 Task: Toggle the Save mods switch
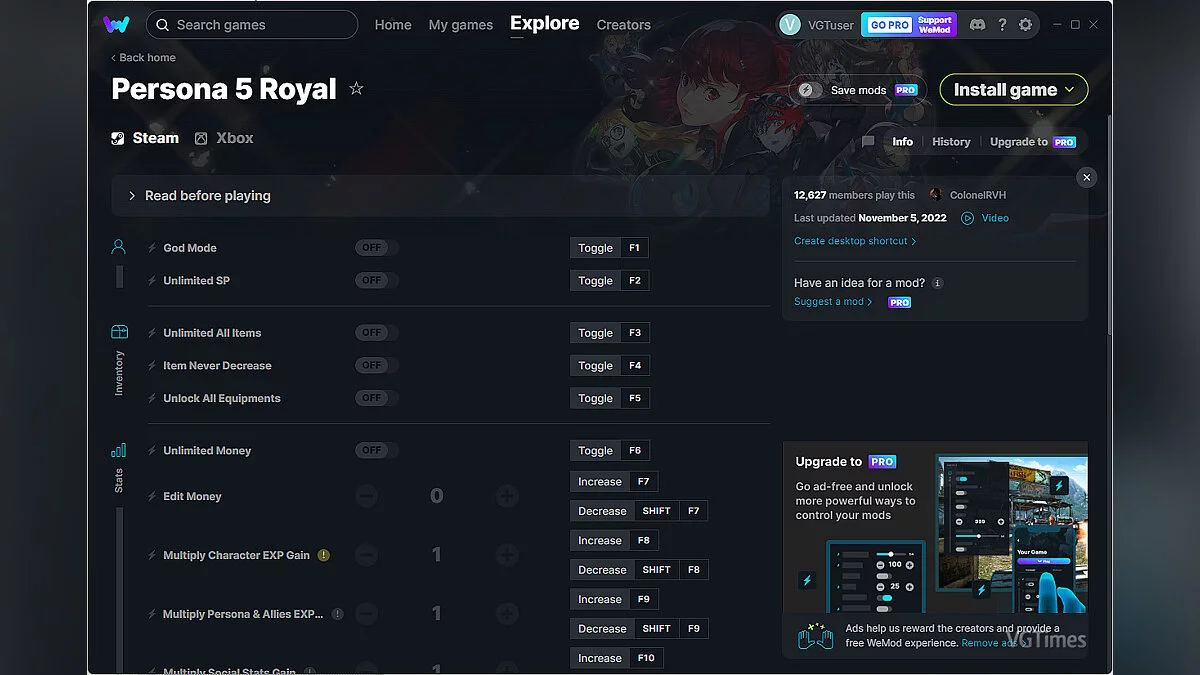(811, 90)
